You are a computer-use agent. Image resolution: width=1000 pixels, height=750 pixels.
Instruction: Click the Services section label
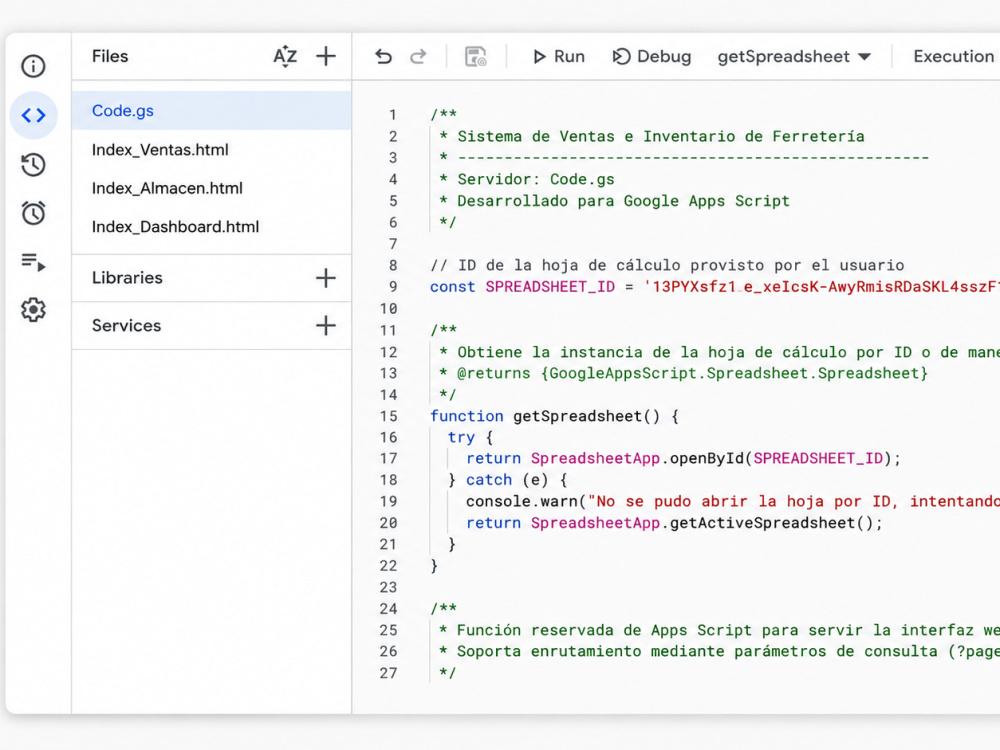(126, 325)
